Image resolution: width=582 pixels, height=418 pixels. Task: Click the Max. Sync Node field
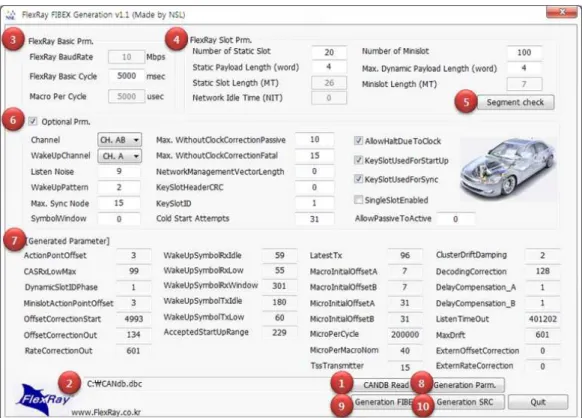pos(119,203)
